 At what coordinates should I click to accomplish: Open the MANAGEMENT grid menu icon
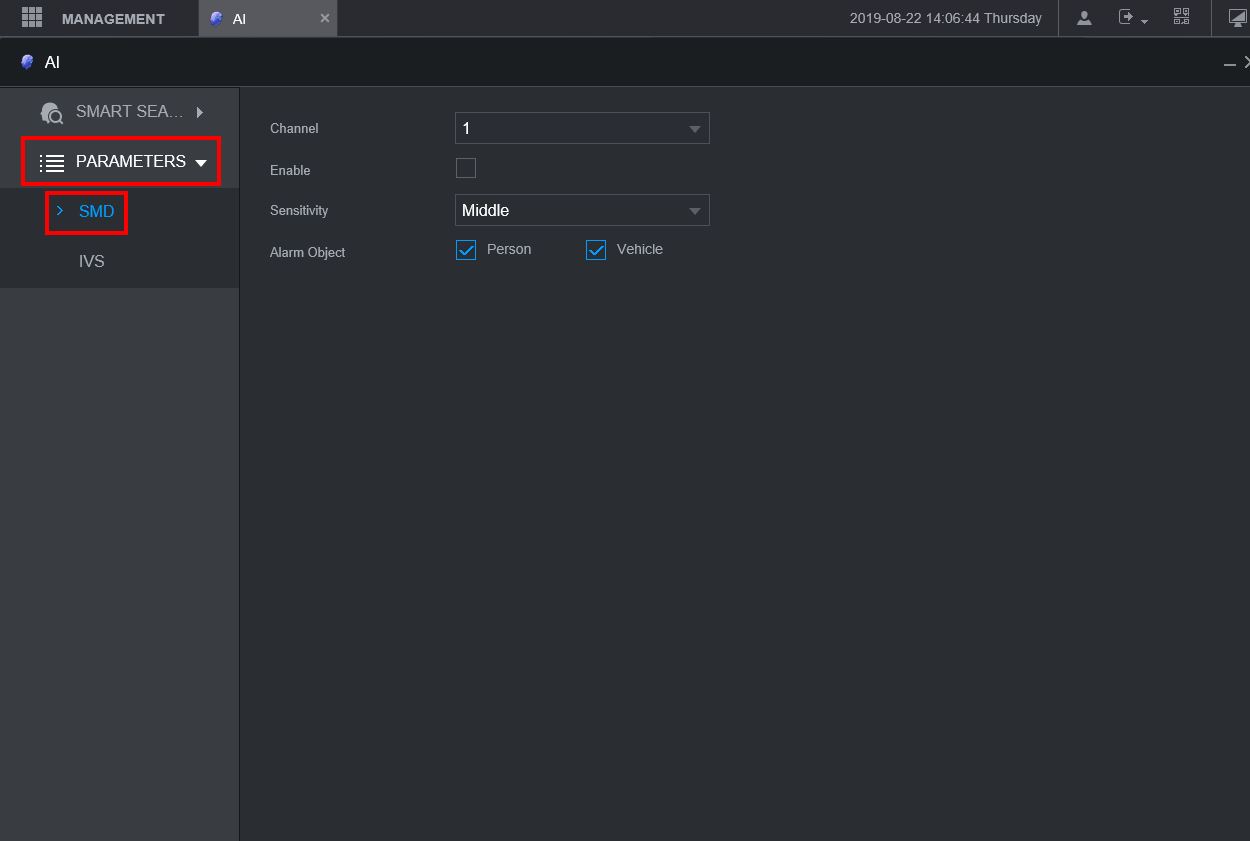(x=32, y=17)
